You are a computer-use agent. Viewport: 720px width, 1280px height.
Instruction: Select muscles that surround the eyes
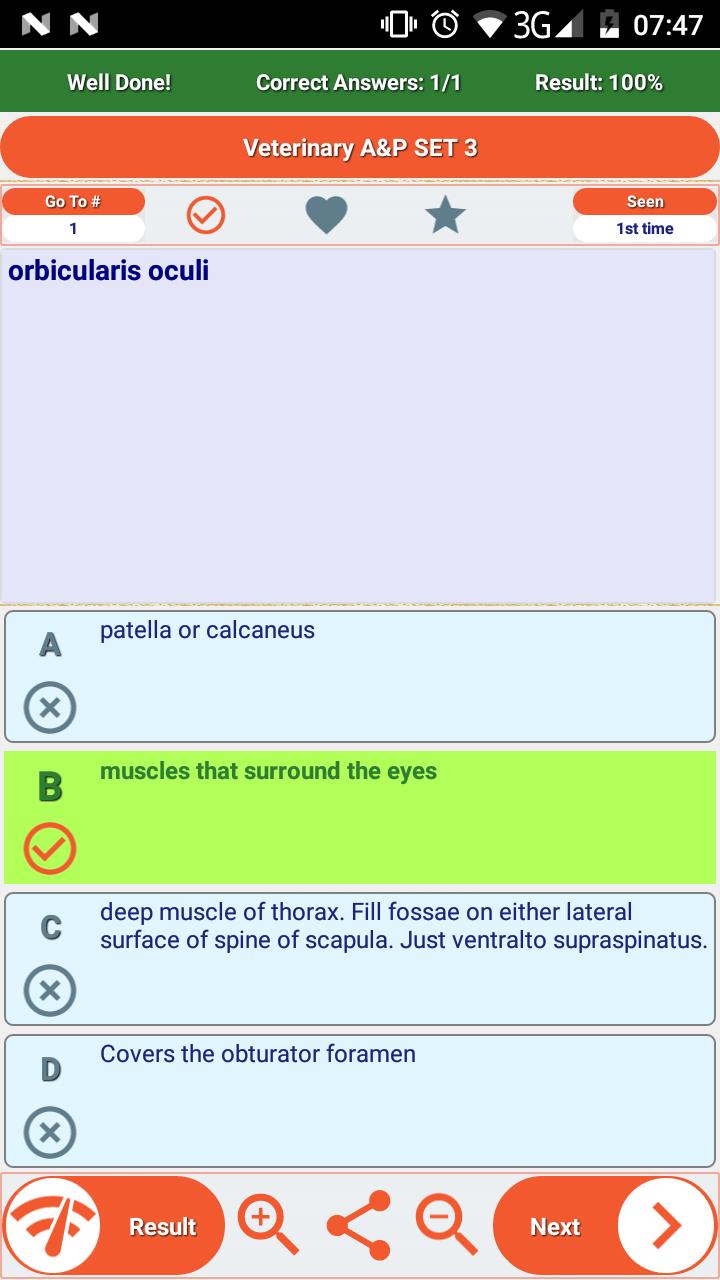(360, 817)
